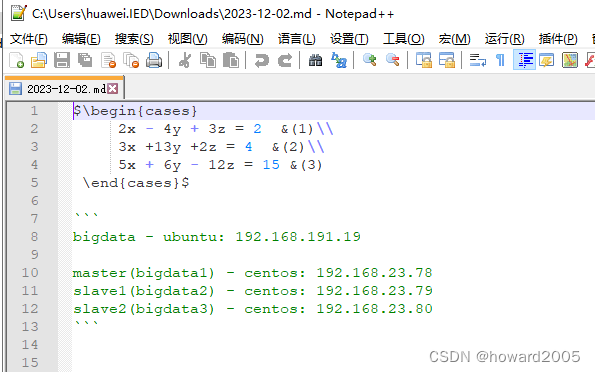Open the 运行(R) menu
The image size is (595, 372).
[x=504, y=39]
